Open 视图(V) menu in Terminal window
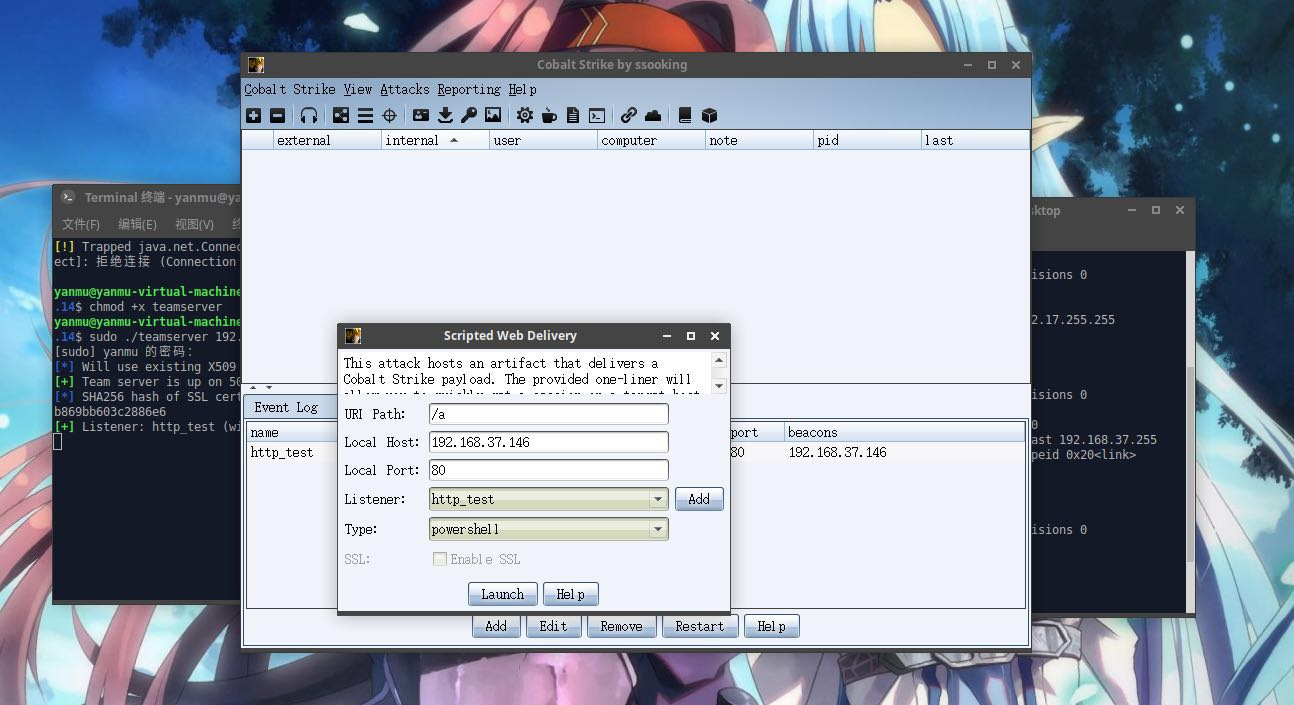The image size is (1294, 705). point(194,224)
